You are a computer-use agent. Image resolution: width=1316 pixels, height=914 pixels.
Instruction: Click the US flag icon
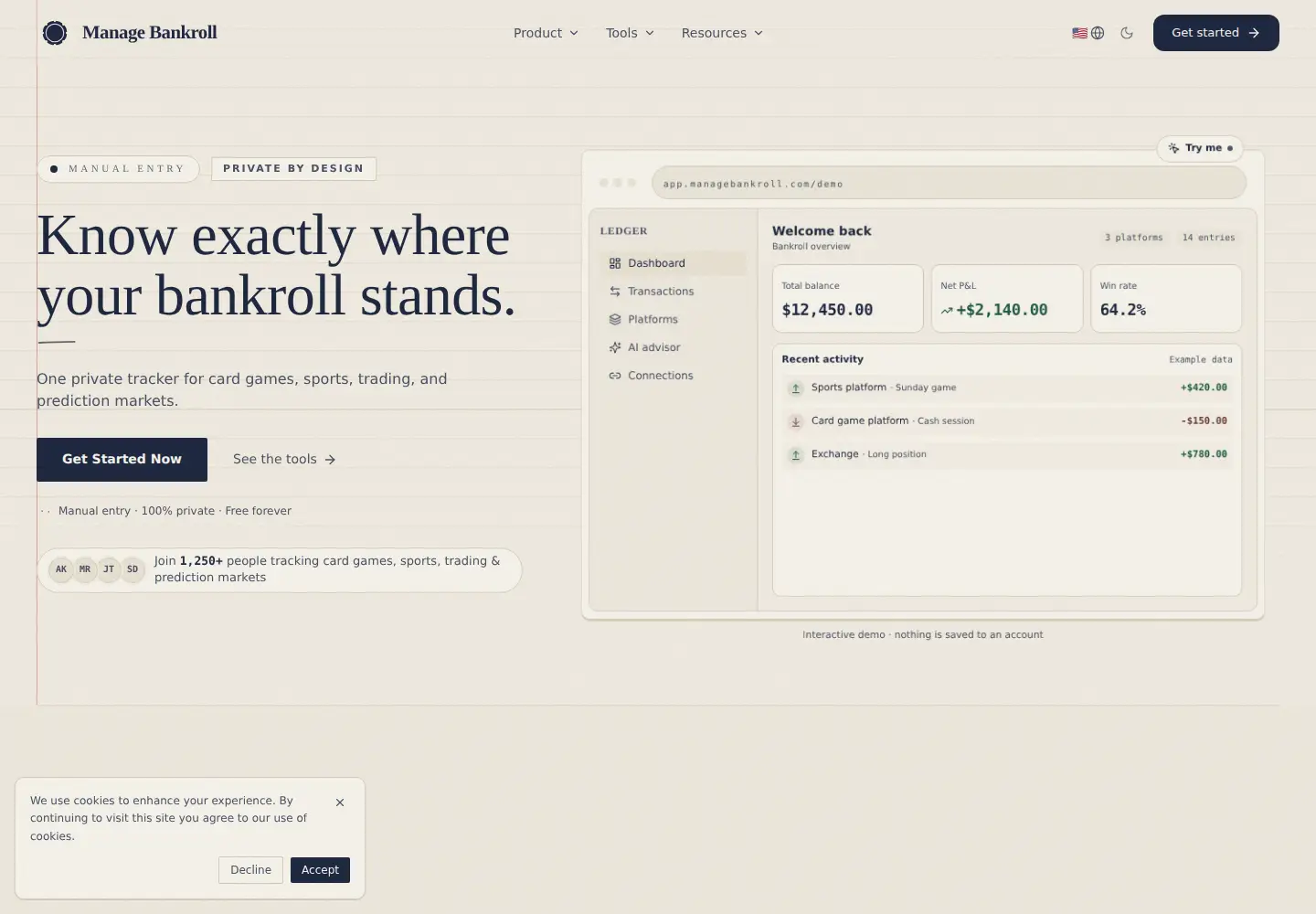pos(1079,33)
